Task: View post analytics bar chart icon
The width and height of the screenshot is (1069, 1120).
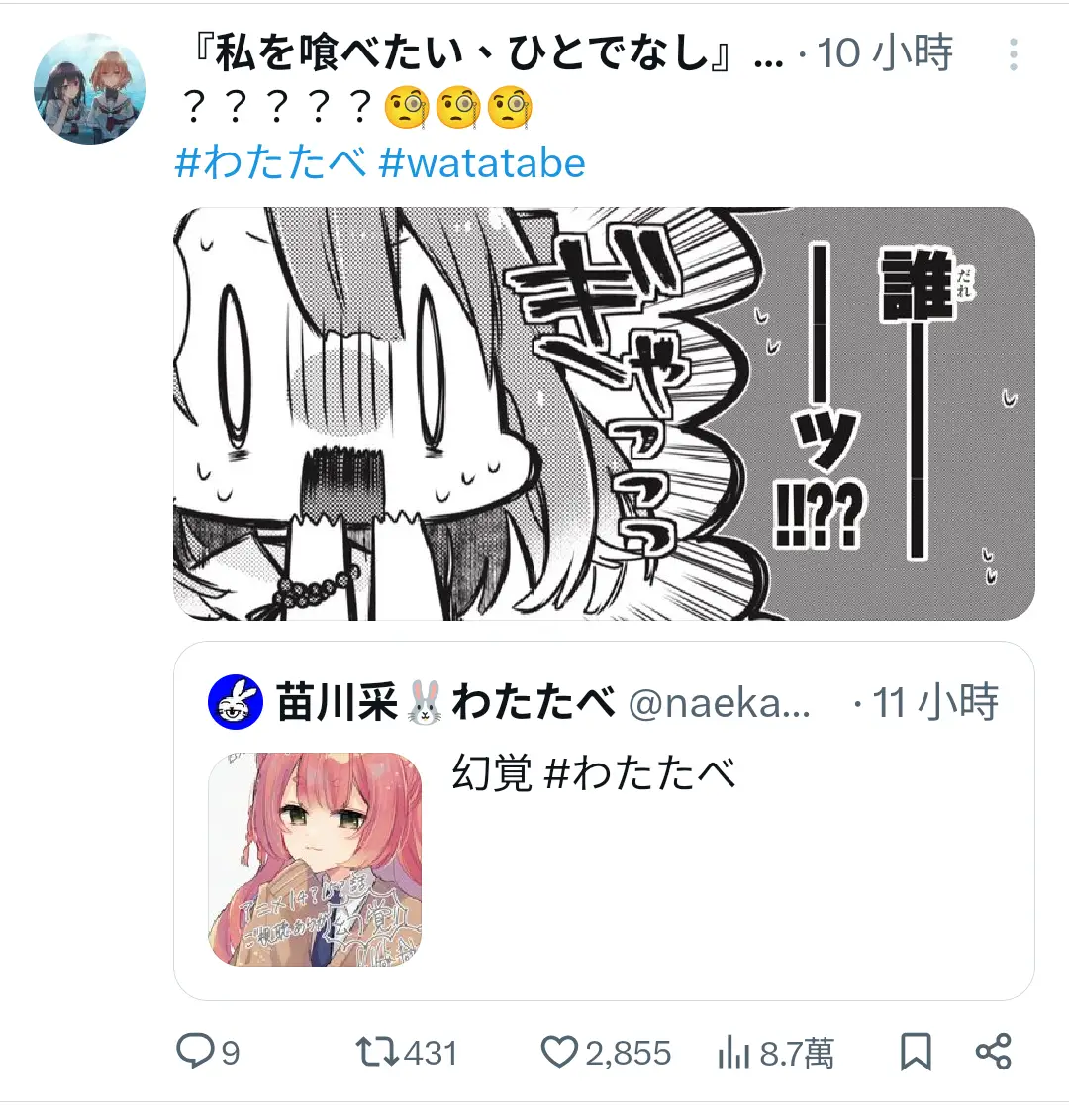Action: [733, 1052]
